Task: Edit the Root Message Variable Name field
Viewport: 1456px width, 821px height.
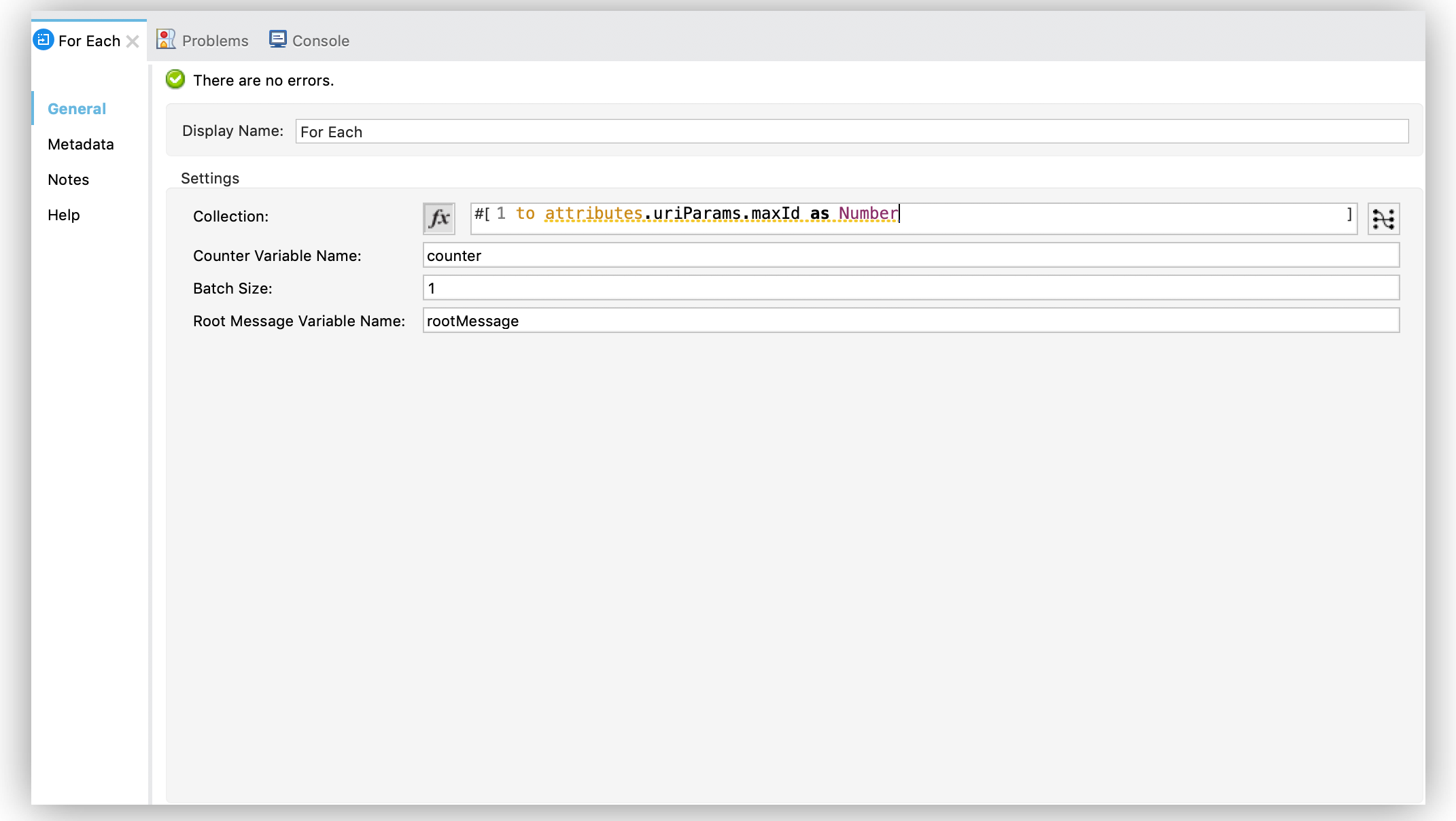Action: pyautogui.click(x=911, y=320)
